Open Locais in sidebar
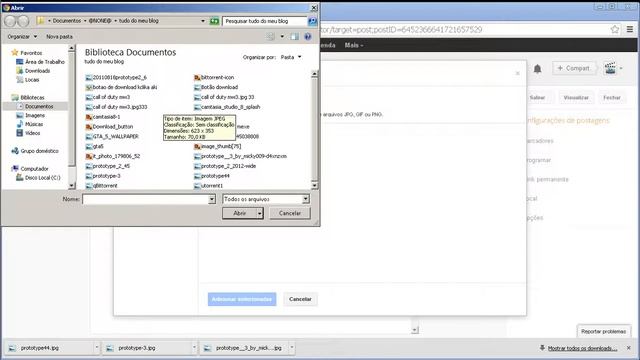The width and height of the screenshot is (640, 360). coord(28,80)
